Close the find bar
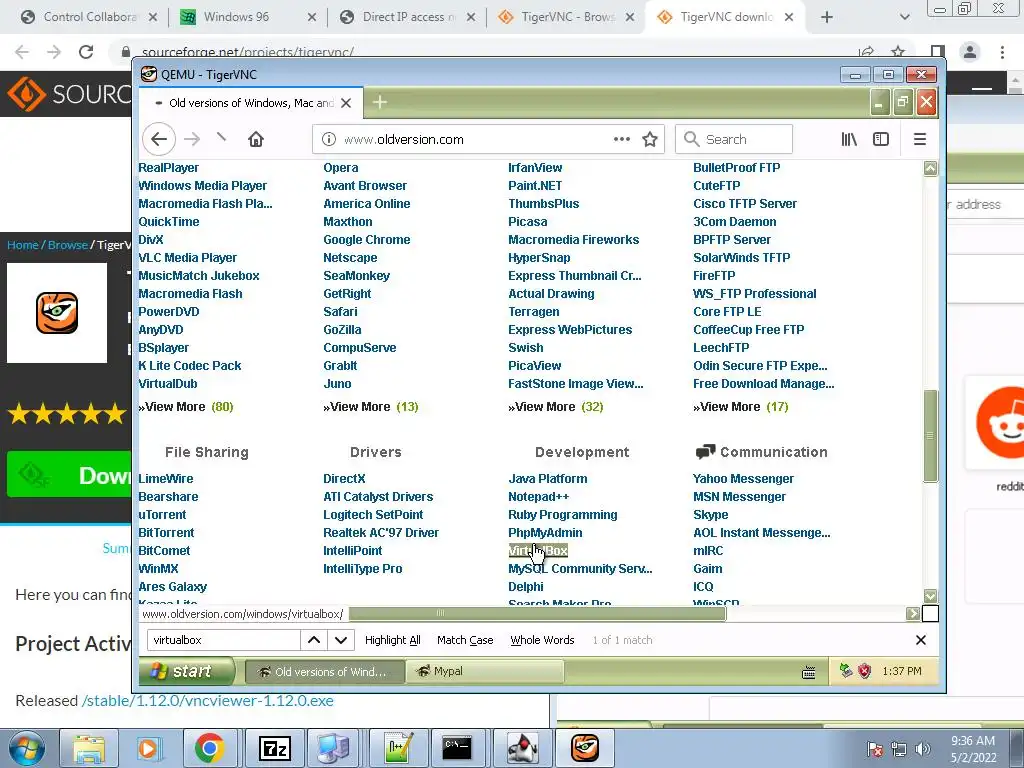This screenshot has width=1024, height=768. tap(921, 640)
